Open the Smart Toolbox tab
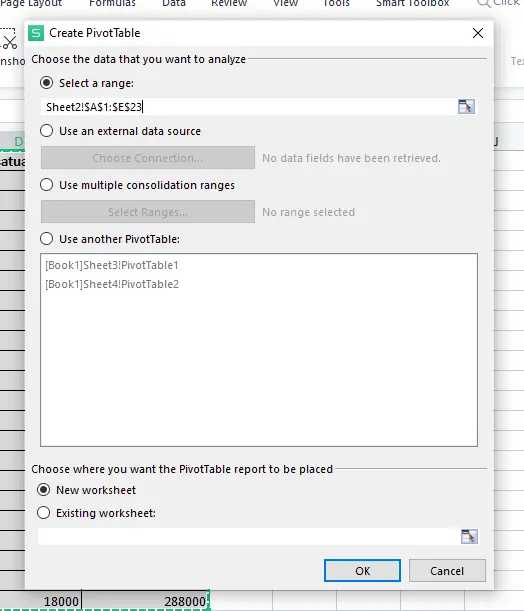This screenshot has width=524, height=611. 413,3
